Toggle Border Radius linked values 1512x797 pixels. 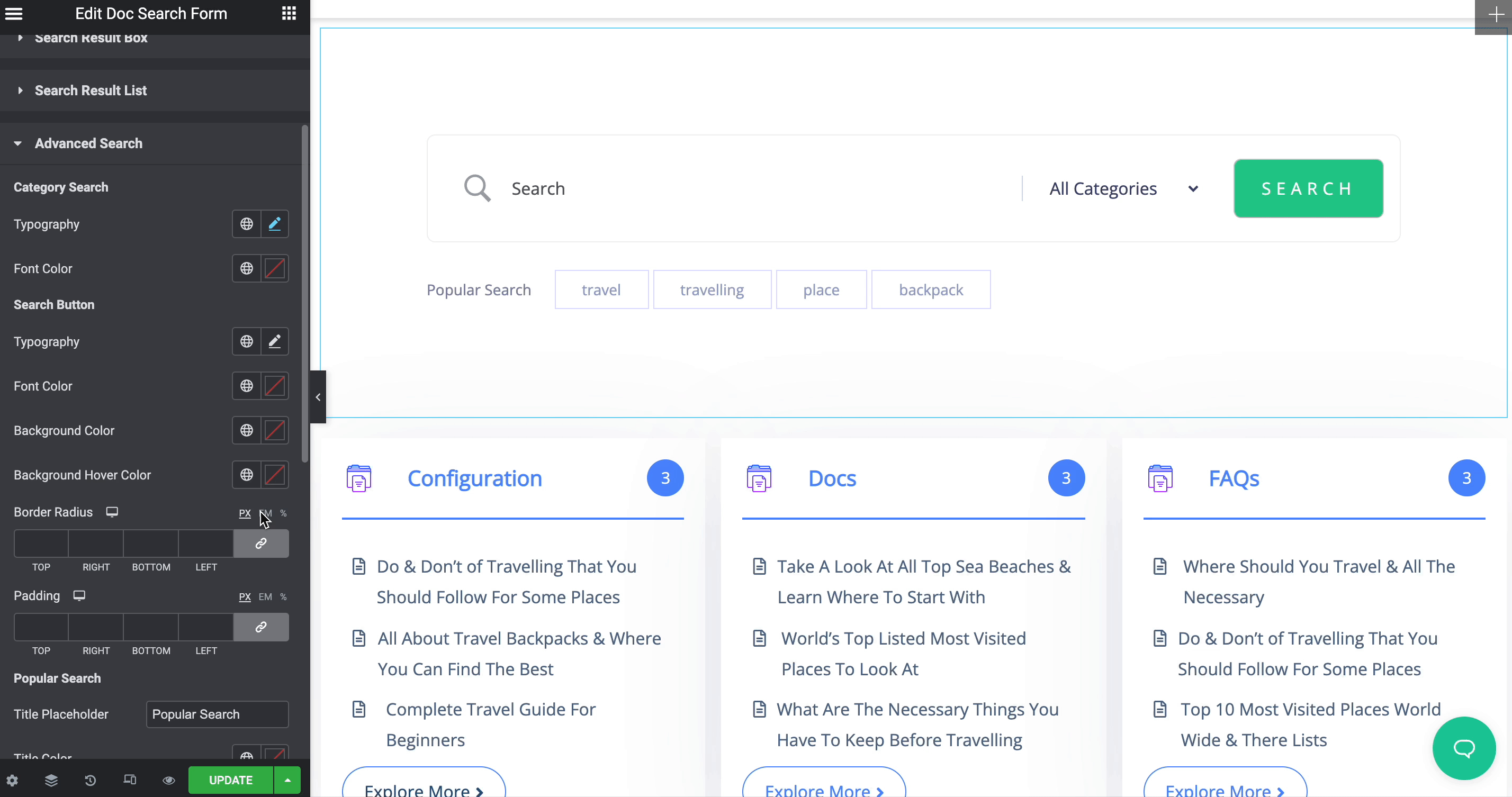tap(261, 544)
